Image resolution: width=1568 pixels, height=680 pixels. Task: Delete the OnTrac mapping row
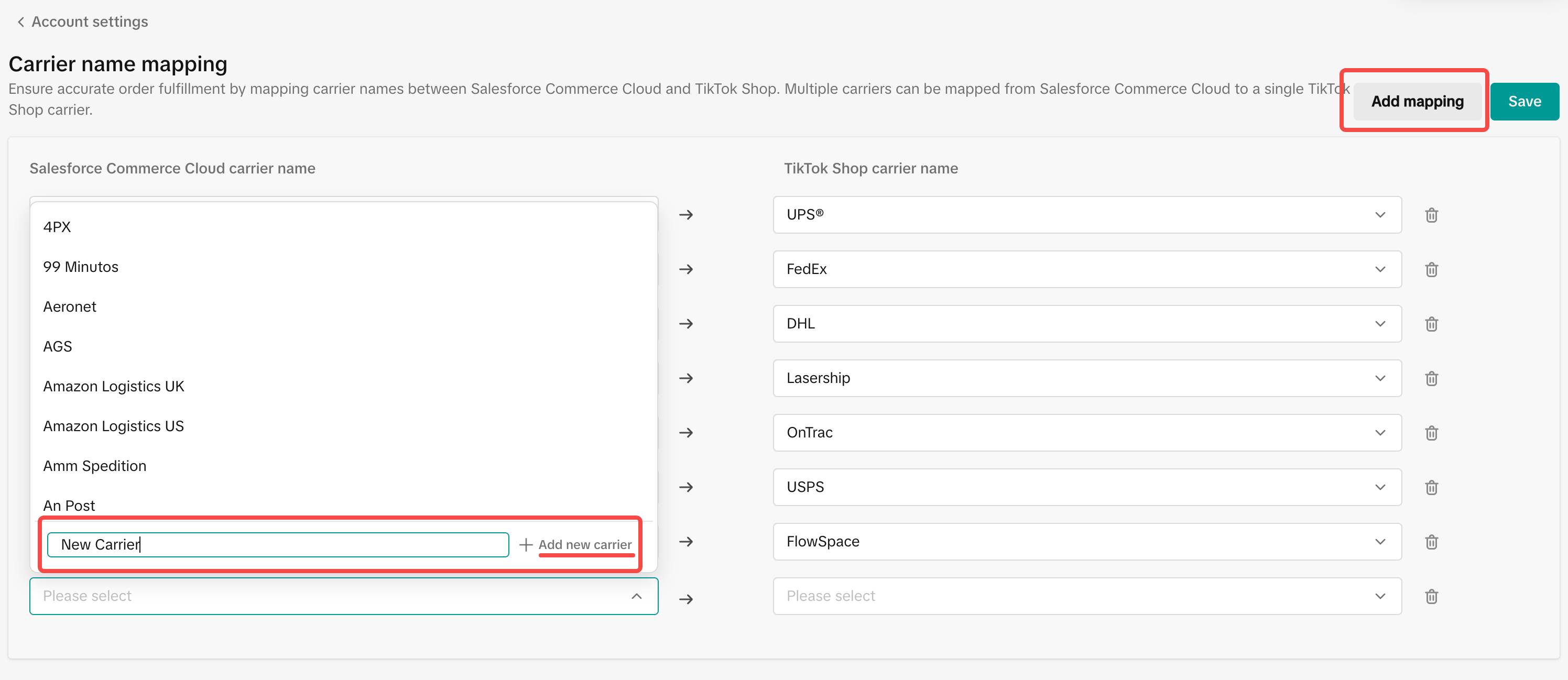[1431, 433]
